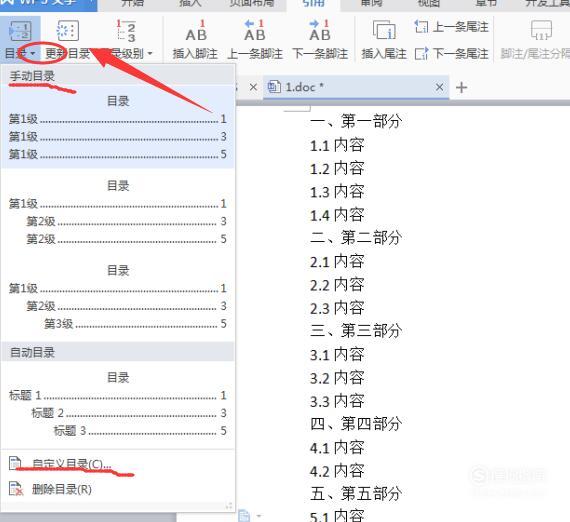Expand the 目录 dropdown arrow
The image size is (570, 522).
click(x=33, y=54)
